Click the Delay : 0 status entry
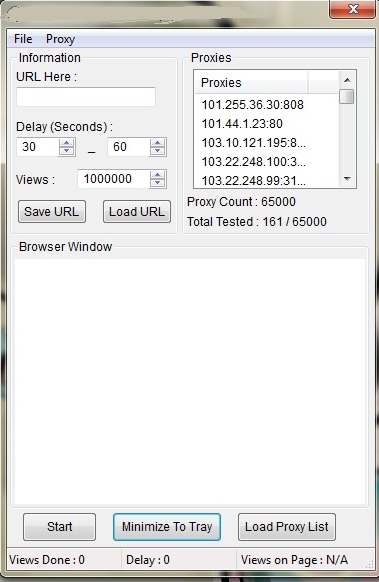 point(148,559)
